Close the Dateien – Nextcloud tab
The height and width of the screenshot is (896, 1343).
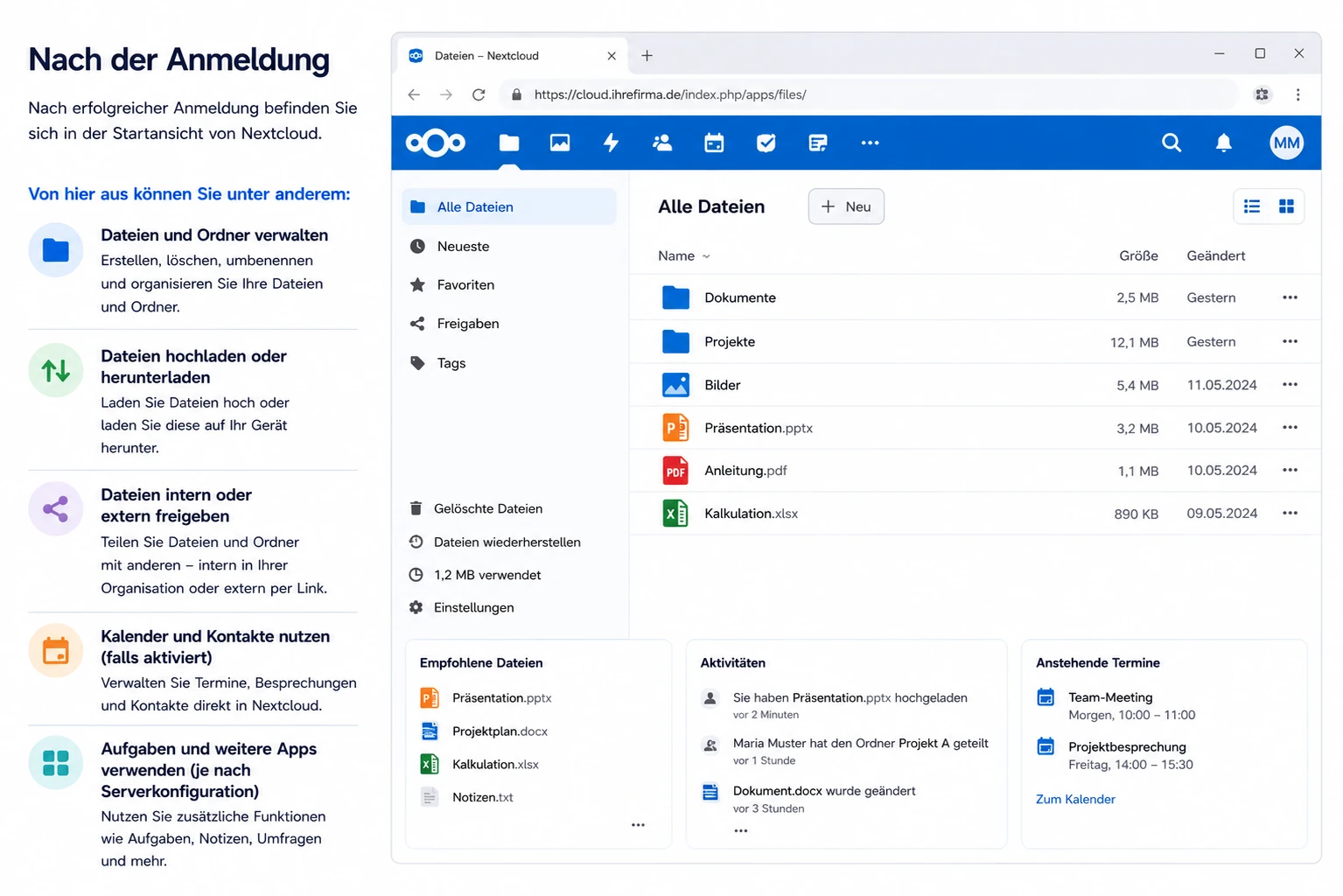(612, 55)
